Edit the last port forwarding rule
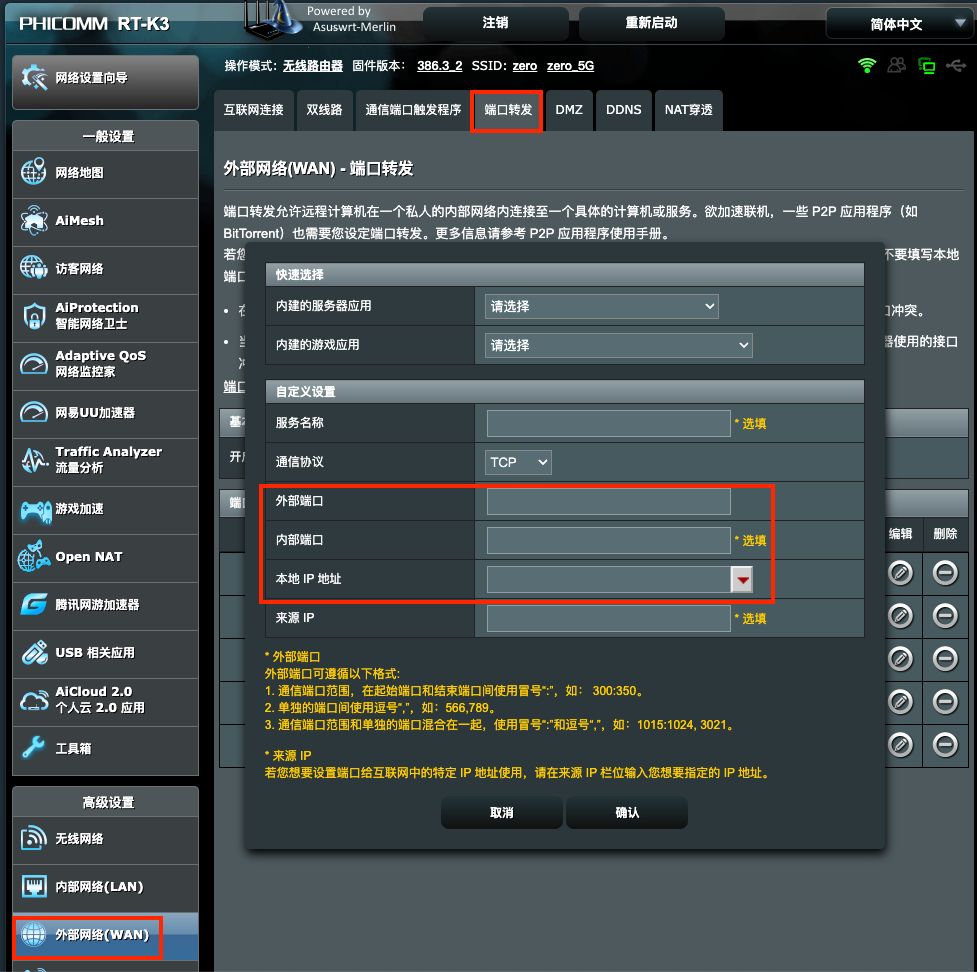This screenshot has height=972, width=977. click(x=900, y=745)
